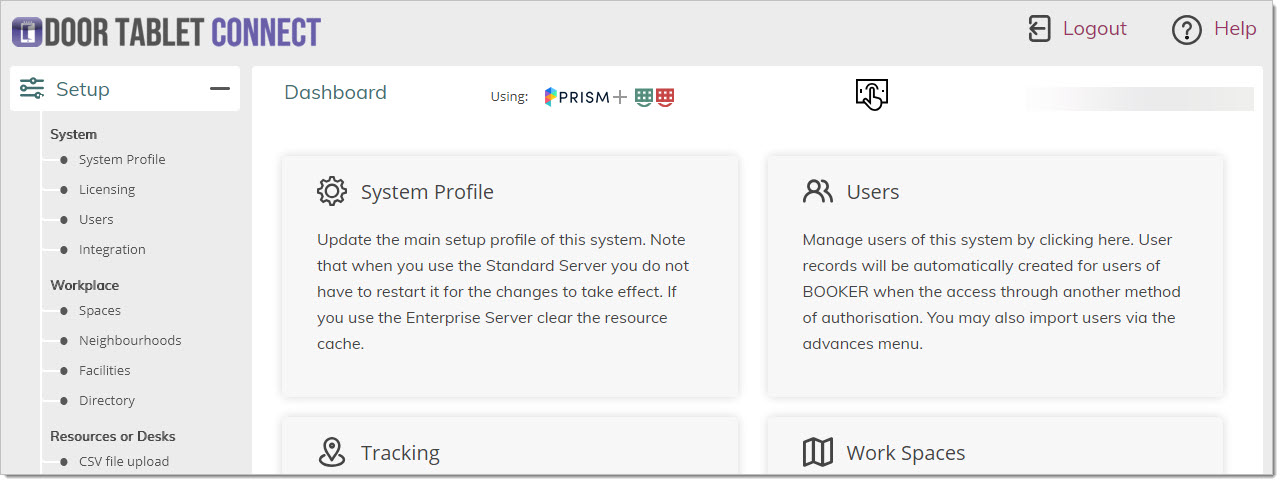Click the Logout link
Image resolution: width=1281 pixels, height=483 pixels.
point(1094,29)
